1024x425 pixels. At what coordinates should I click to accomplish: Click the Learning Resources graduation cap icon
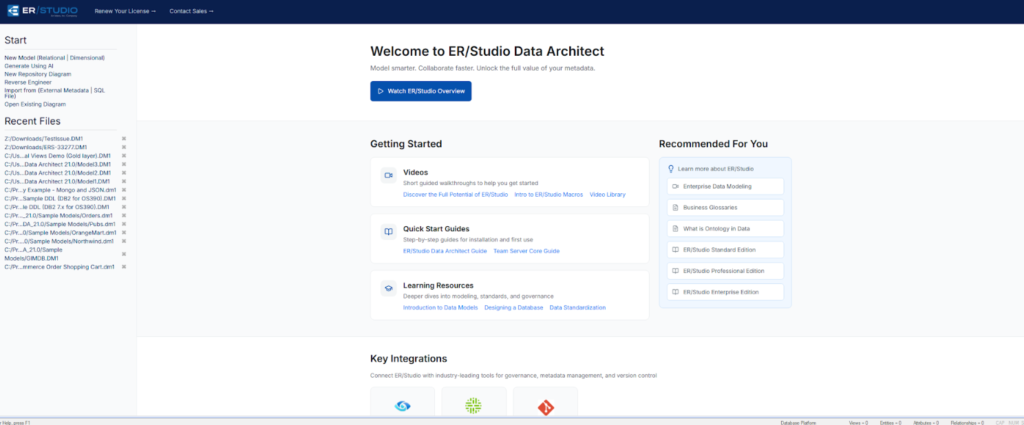(389, 289)
